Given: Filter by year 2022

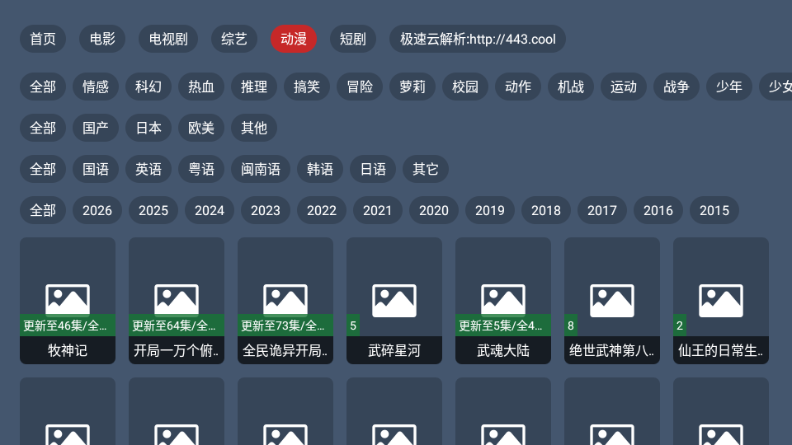Looking at the screenshot, I should [321, 210].
